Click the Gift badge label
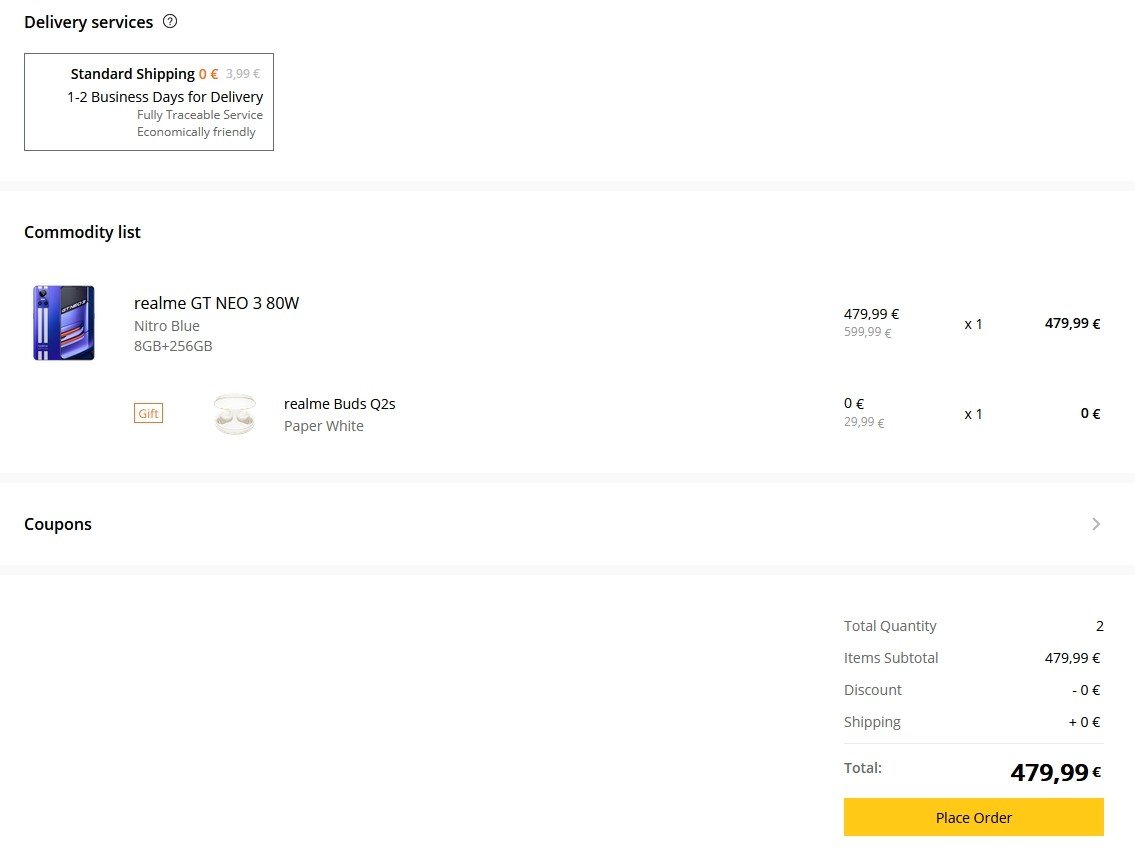Image resolution: width=1135 pixels, height=849 pixels. point(148,414)
